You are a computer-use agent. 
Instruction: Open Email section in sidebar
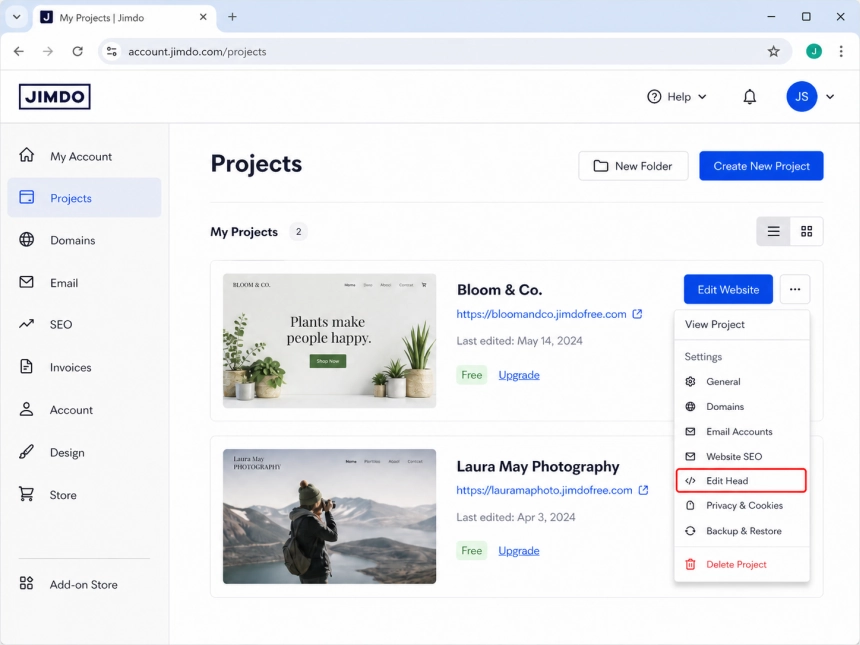(x=84, y=282)
